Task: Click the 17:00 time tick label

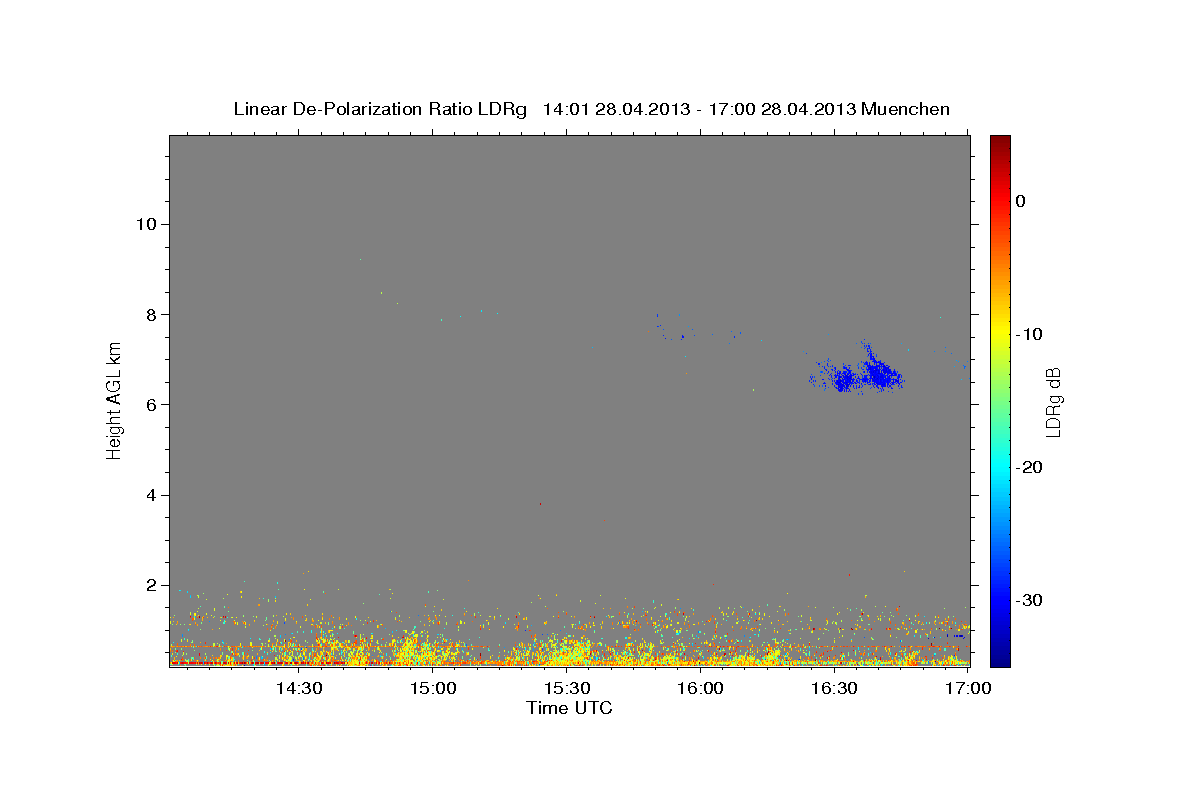Action: [969, 689]
